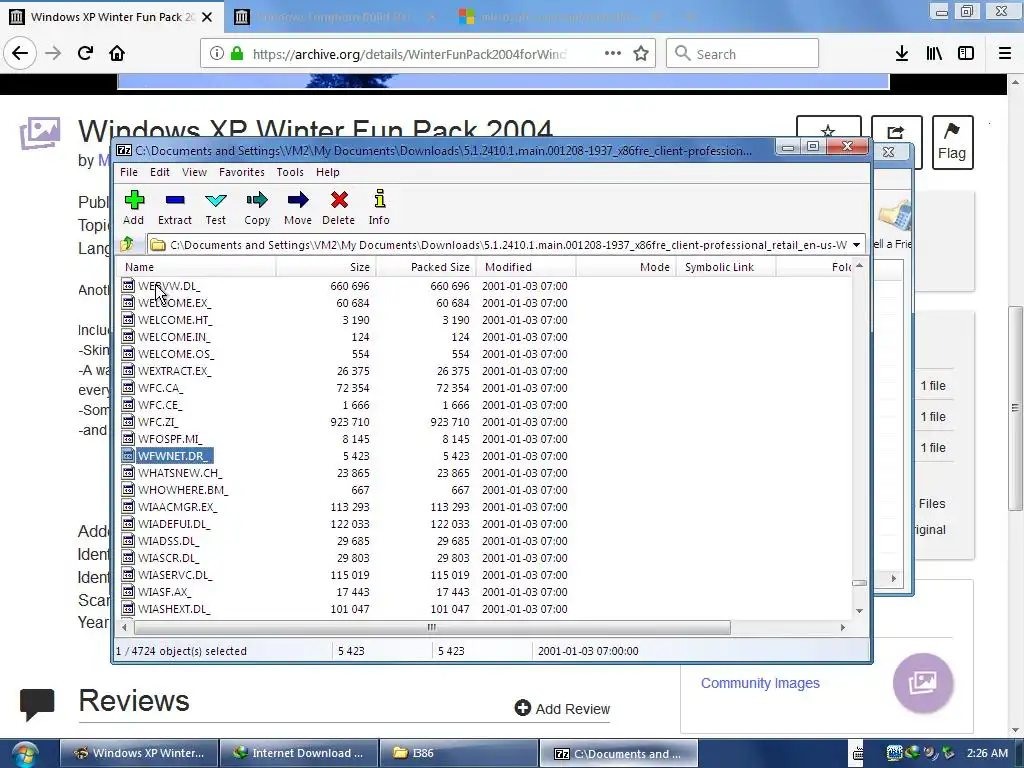Open the Firefox hamburger menu

click(x=1005, y=54)
